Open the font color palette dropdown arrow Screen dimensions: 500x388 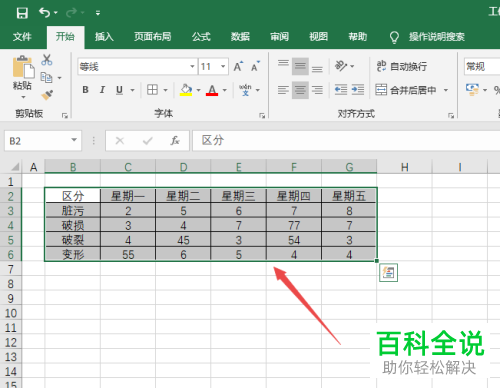pyautogui.click(x=225, y=90)
